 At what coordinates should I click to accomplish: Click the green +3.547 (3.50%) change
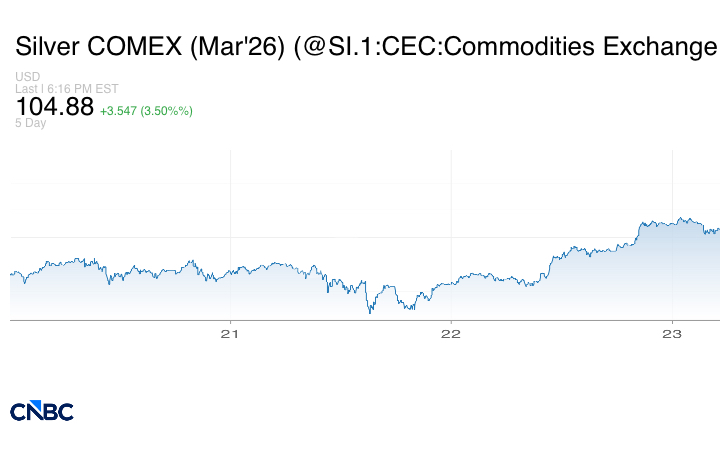click(x=146, y=110)
